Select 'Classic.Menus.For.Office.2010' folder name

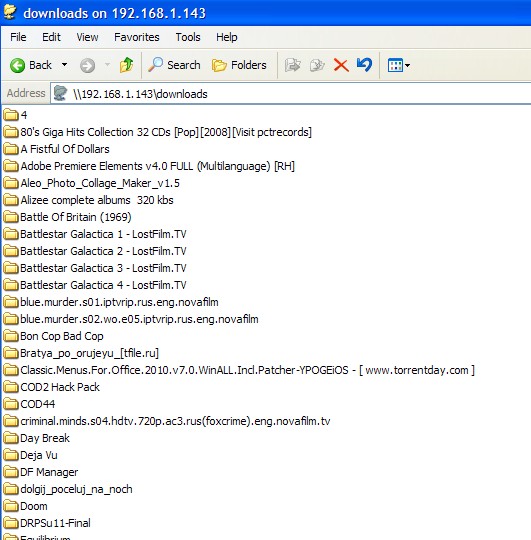tap(247, 370)
